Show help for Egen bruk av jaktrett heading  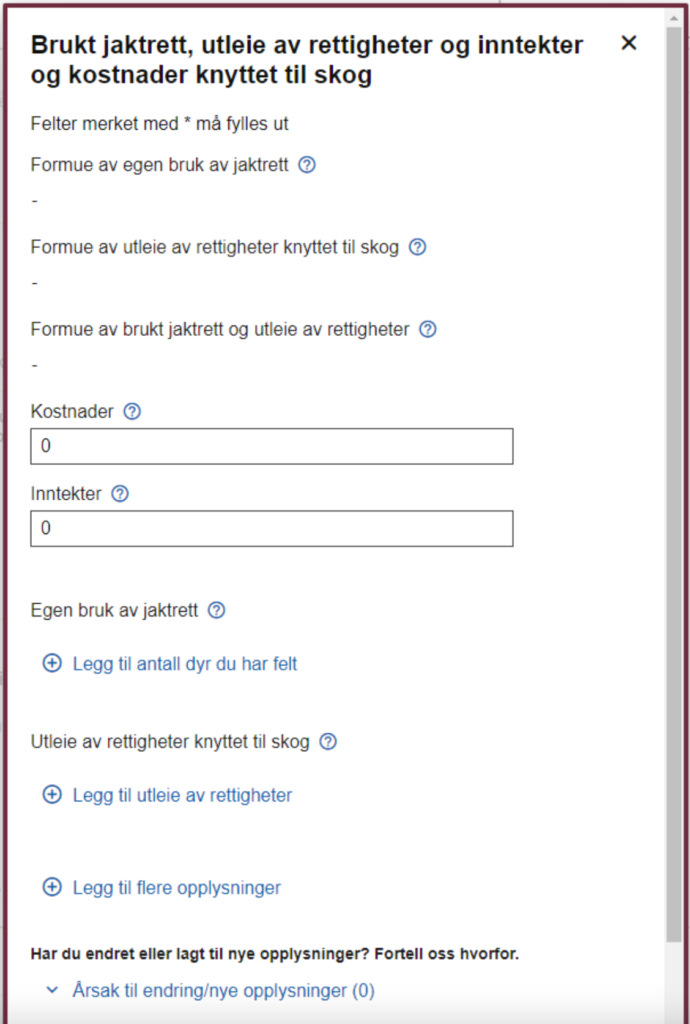point(216,610)
